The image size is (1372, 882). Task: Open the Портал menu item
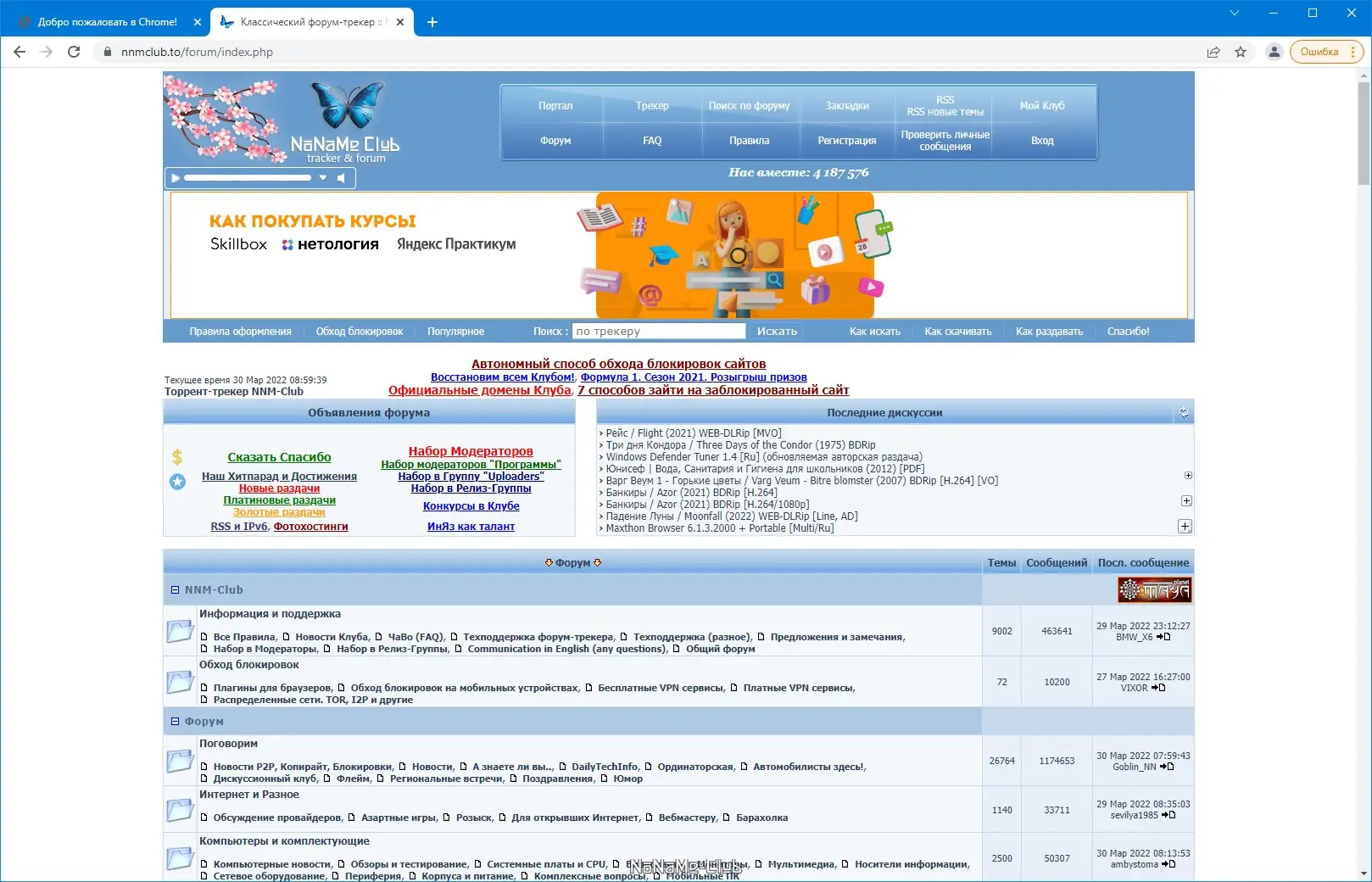coord(555,106)
